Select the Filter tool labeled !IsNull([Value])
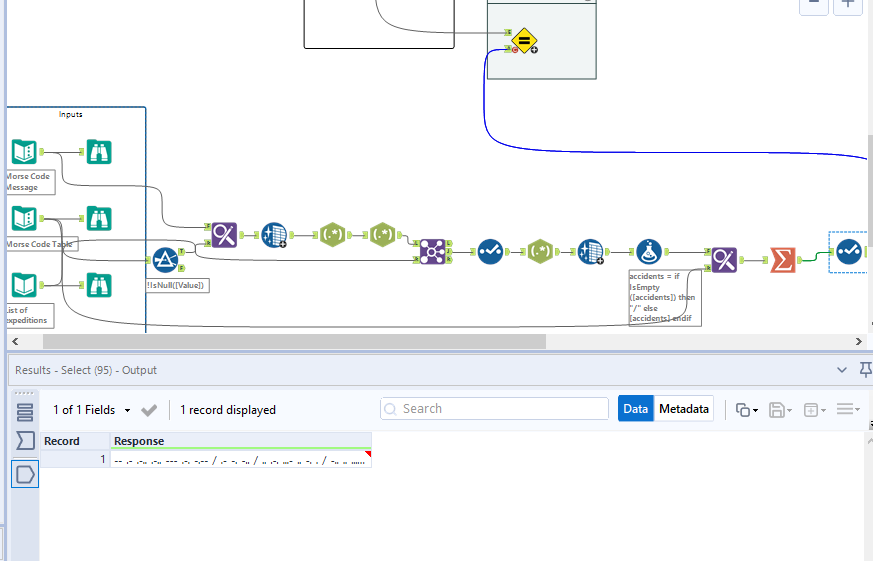 (x=165, y=260)
